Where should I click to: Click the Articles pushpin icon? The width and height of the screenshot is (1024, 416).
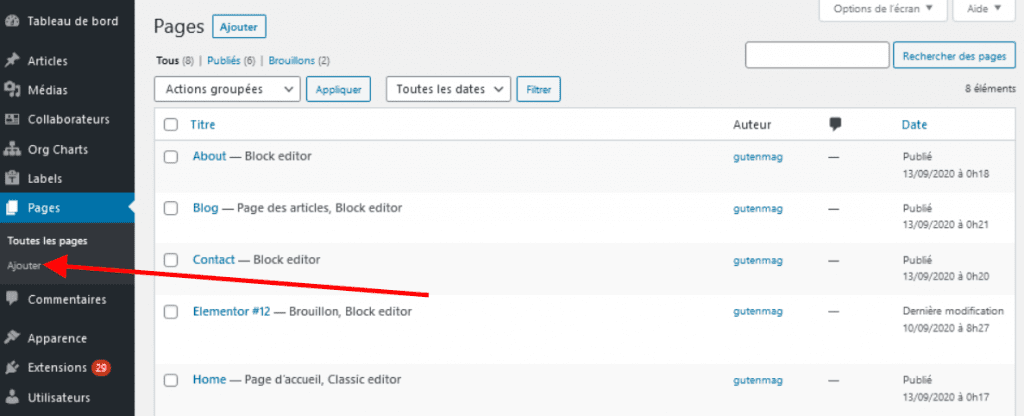point(12,61)
